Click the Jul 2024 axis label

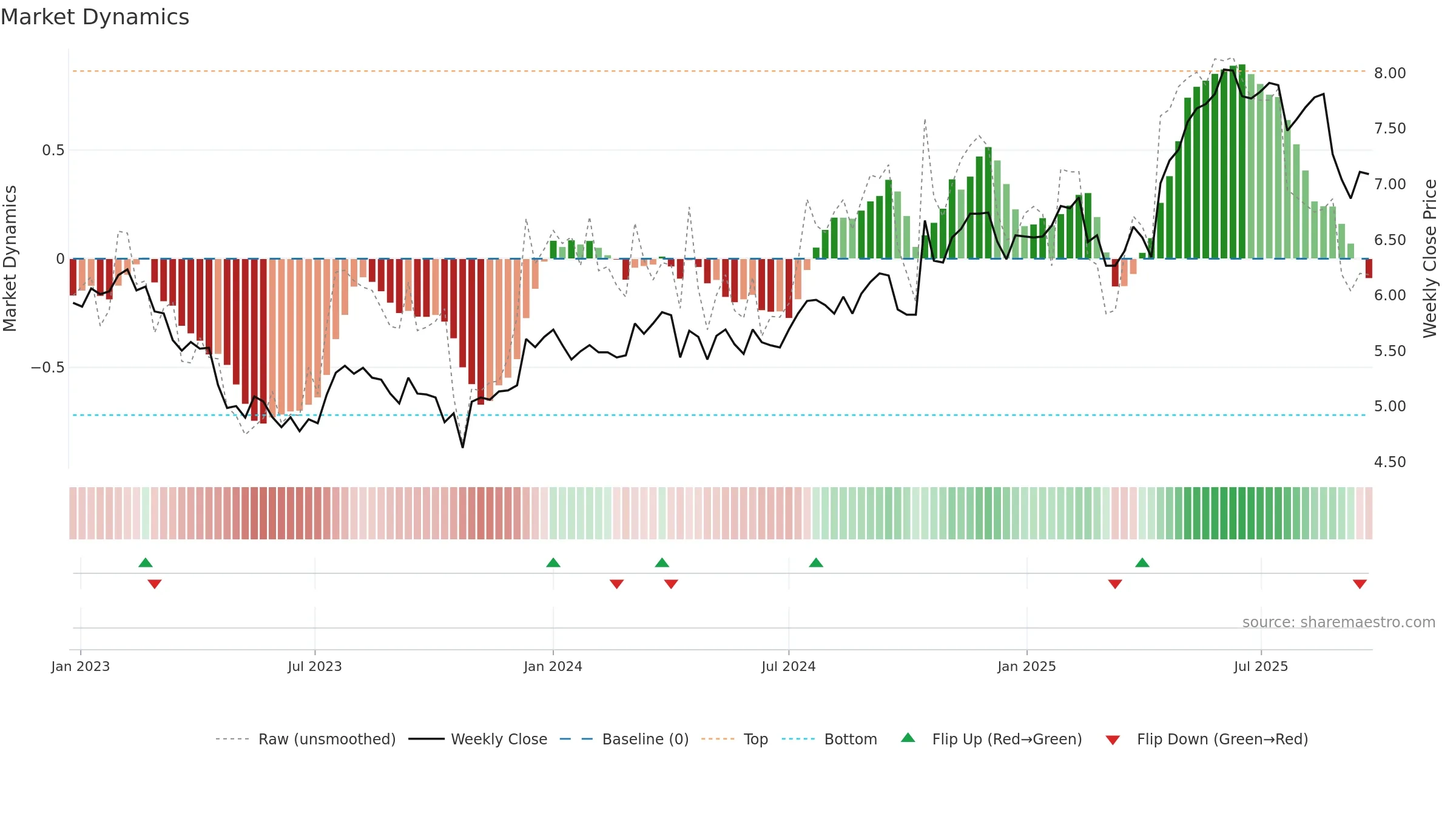[789, 666]
